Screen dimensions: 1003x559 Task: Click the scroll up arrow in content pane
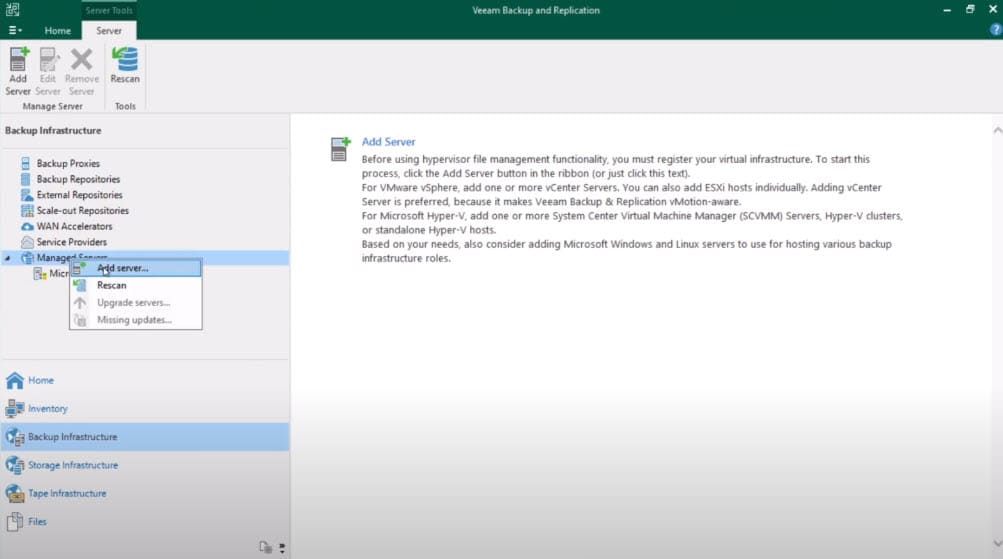click(x=997, y=130)
